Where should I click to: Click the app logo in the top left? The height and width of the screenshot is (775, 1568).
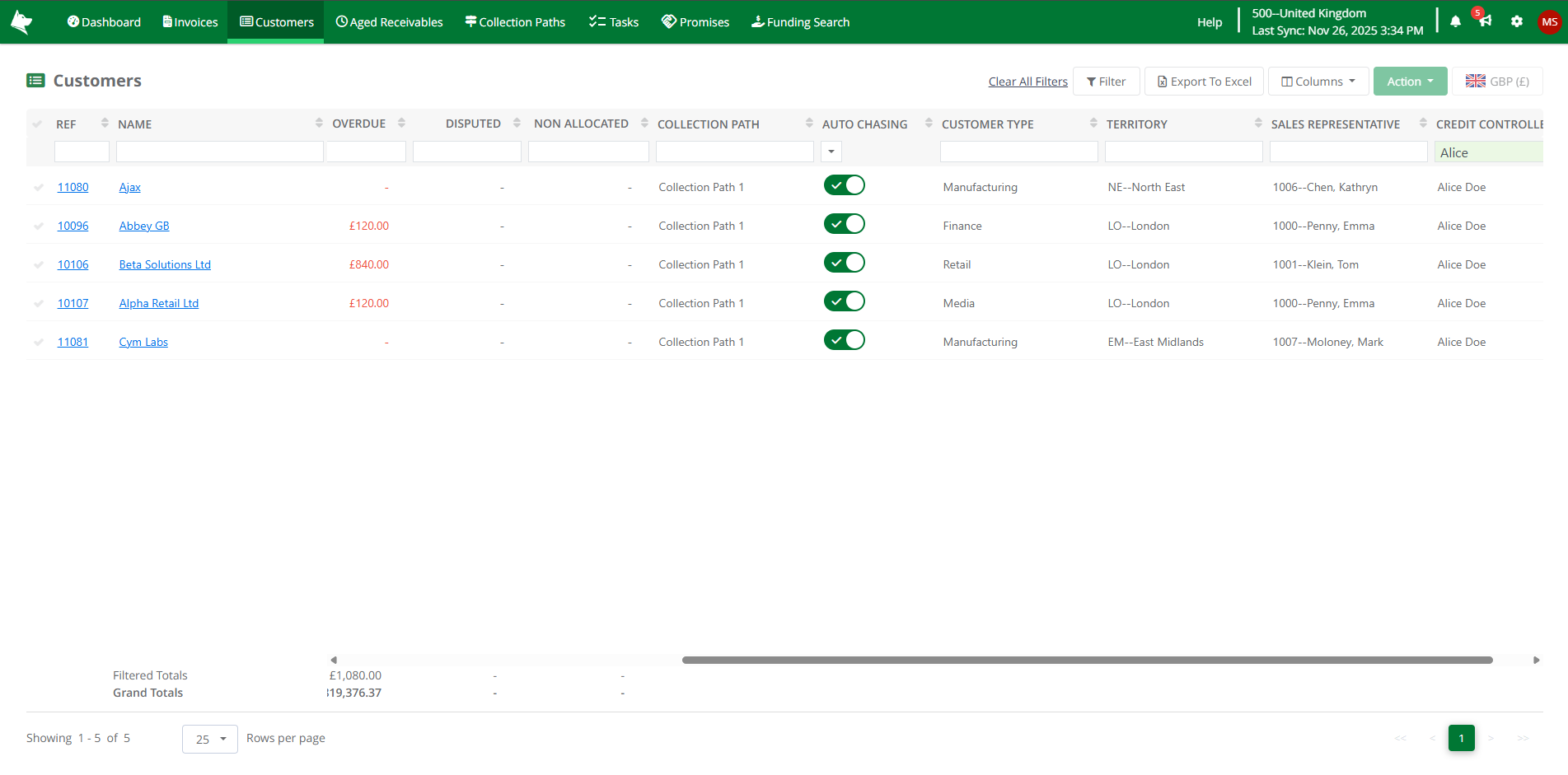[x=21, y=21]
